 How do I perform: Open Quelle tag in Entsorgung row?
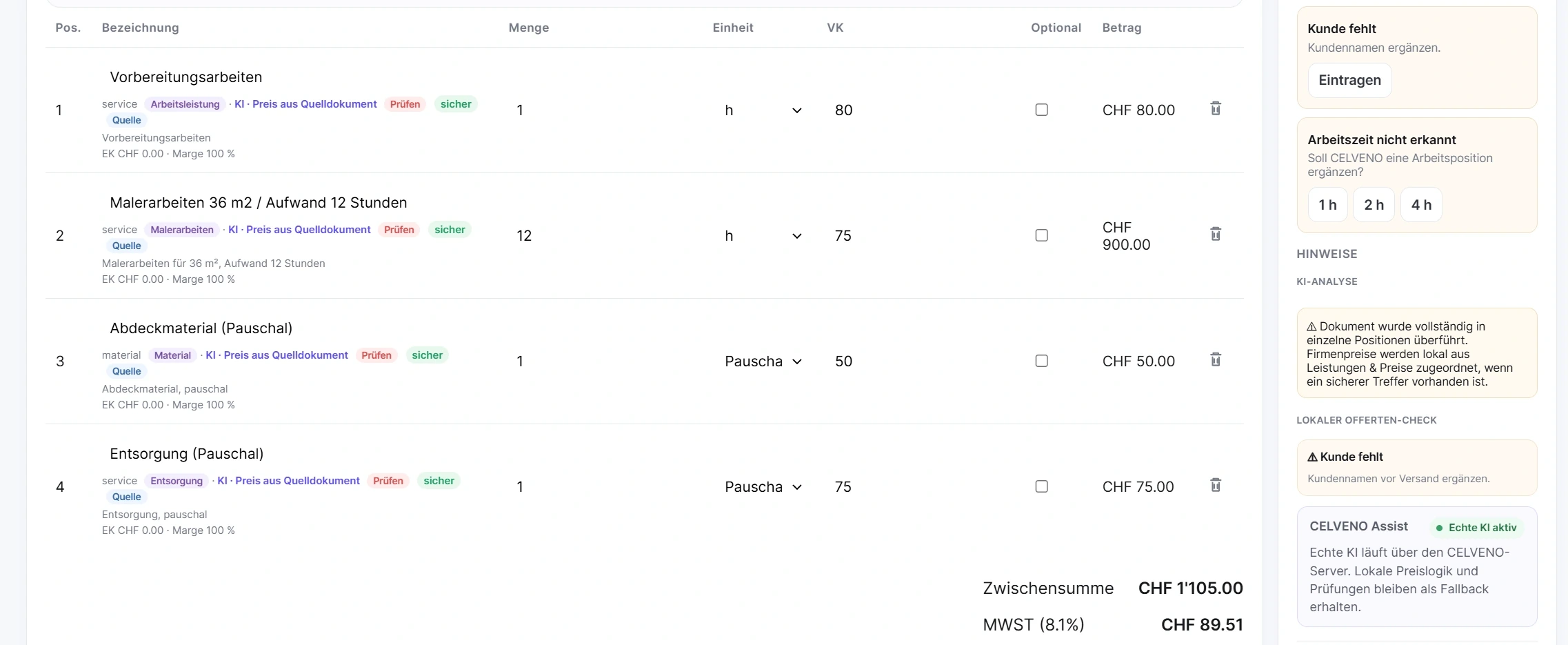[x=127, y=497]
